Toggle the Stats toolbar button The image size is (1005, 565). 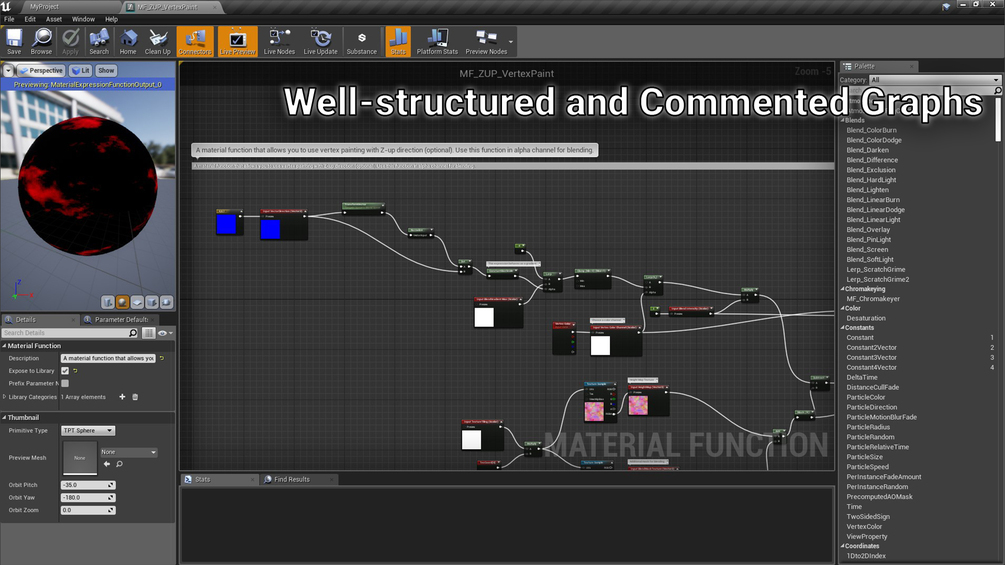coord(398,42)
